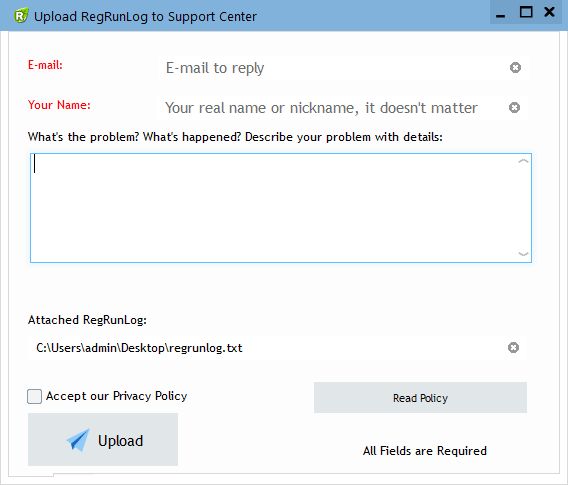Image resolution: width=568 pixels, height=485 pixels.
Task: Tick the Accept our Privacy Policy checkbox
Action: [34, 396]
